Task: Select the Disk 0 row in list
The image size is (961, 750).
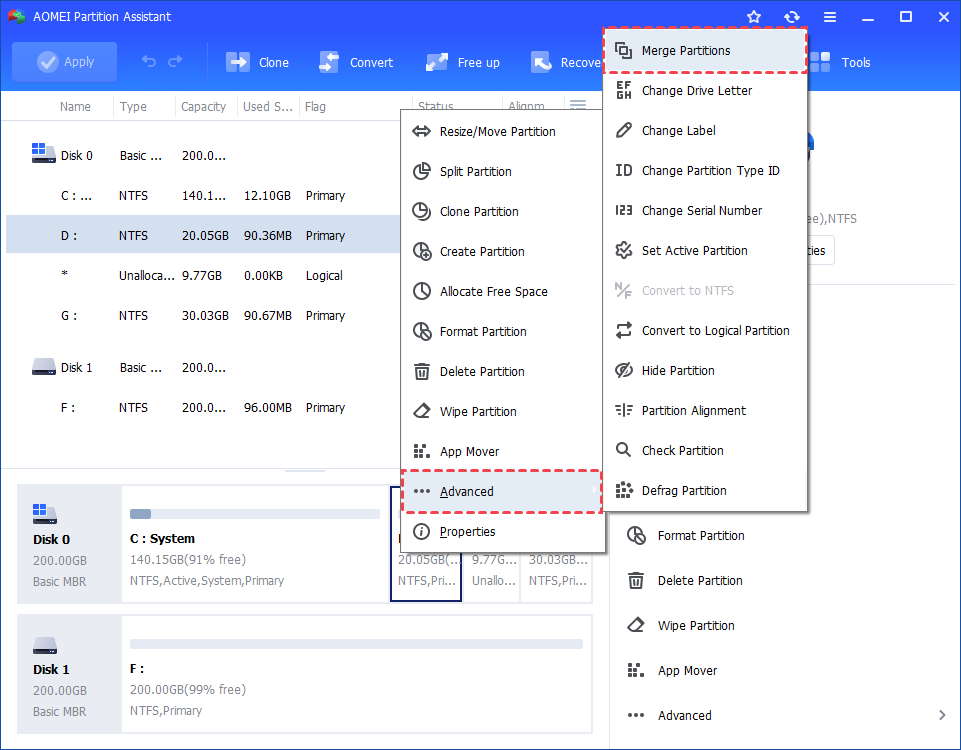Action: pyautogui.click(x=203, y=155)
